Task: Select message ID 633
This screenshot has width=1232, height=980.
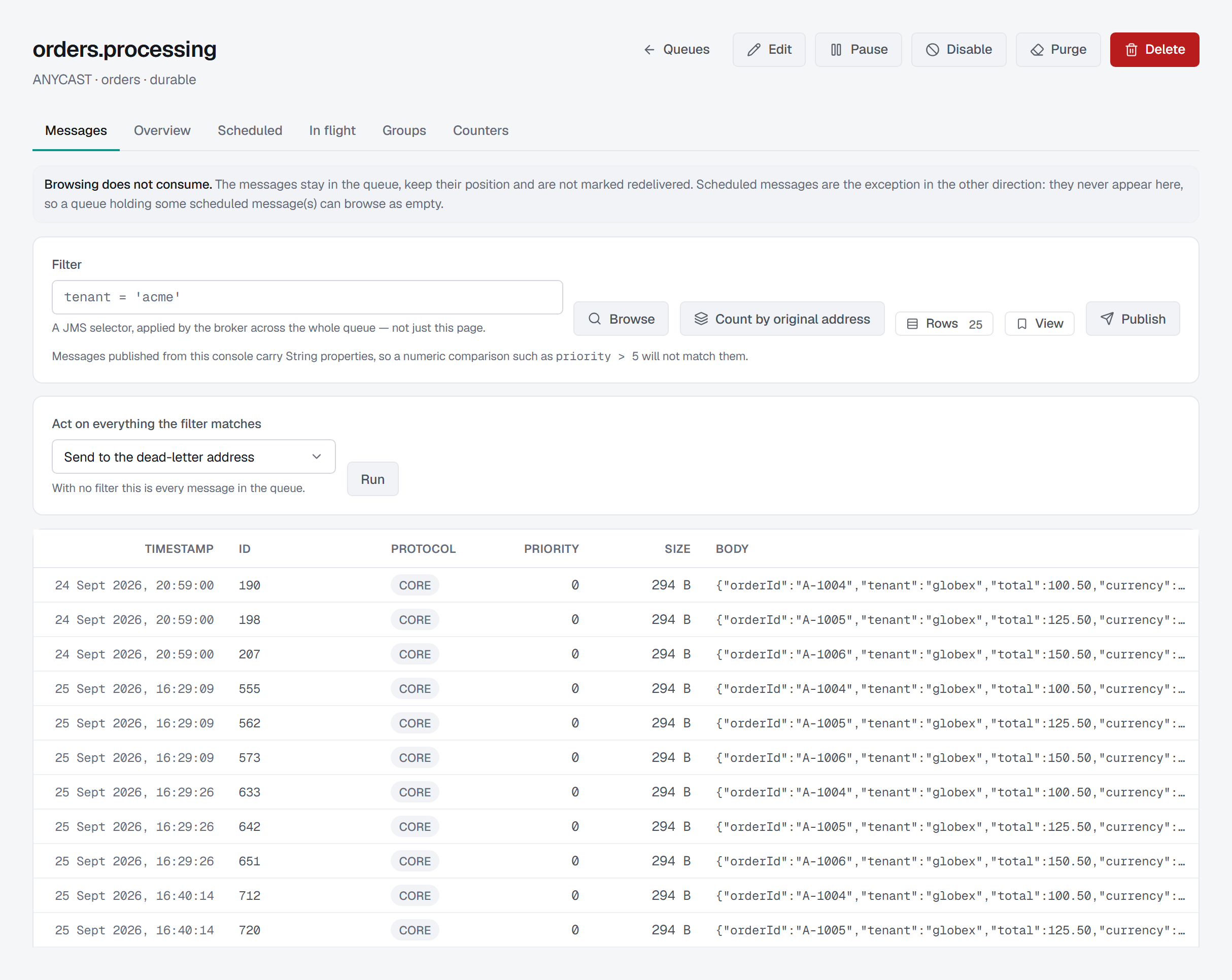Action: tap(250, 792)
